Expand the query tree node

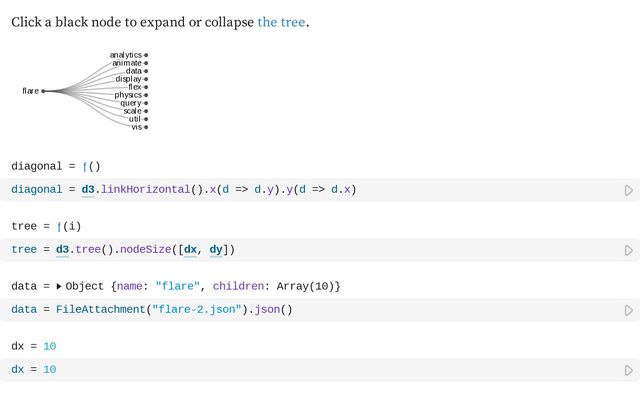[x=146, y=103]
